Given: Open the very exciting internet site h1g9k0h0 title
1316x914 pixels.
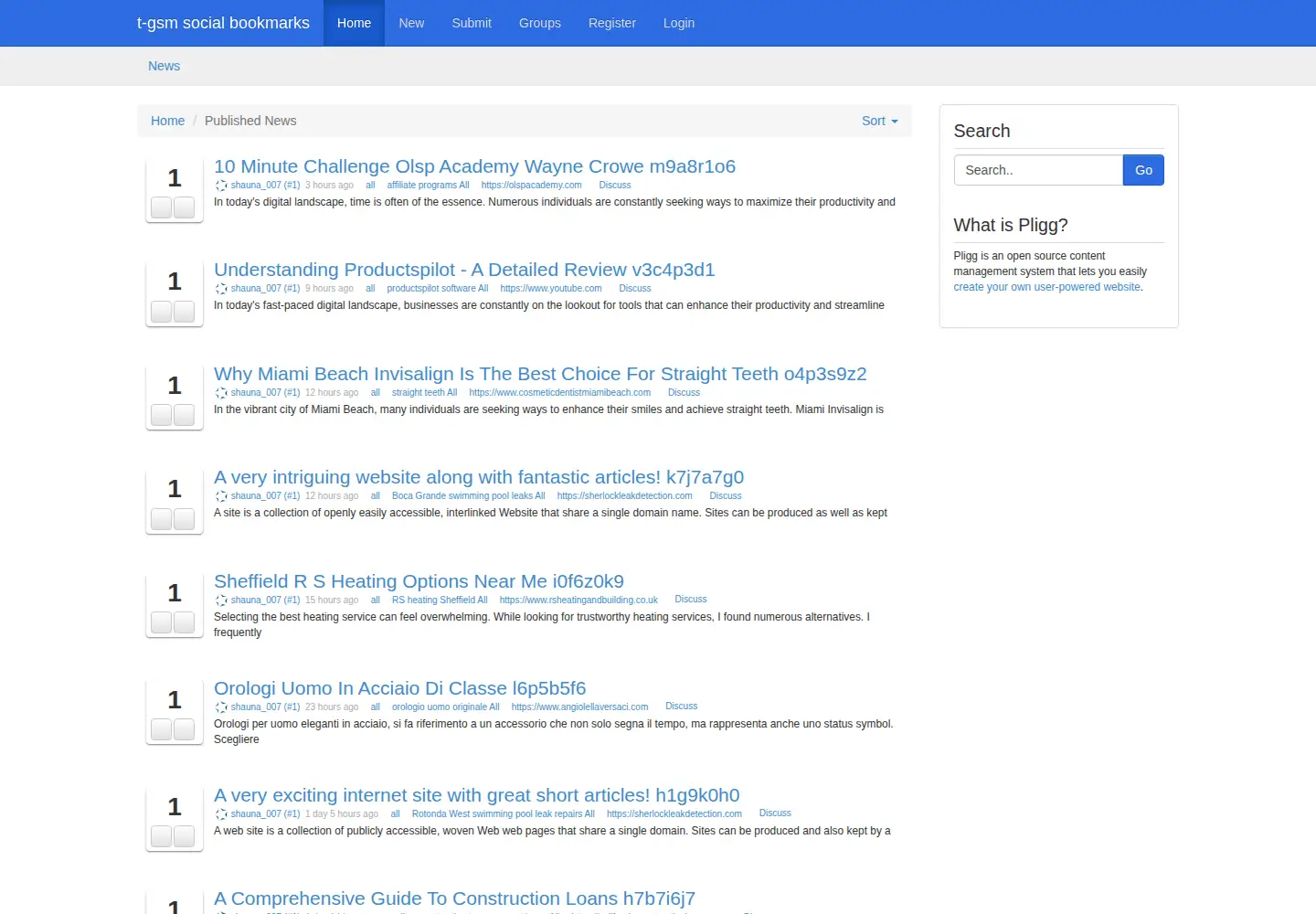Looking at the screenshot, I should point(477,795).
